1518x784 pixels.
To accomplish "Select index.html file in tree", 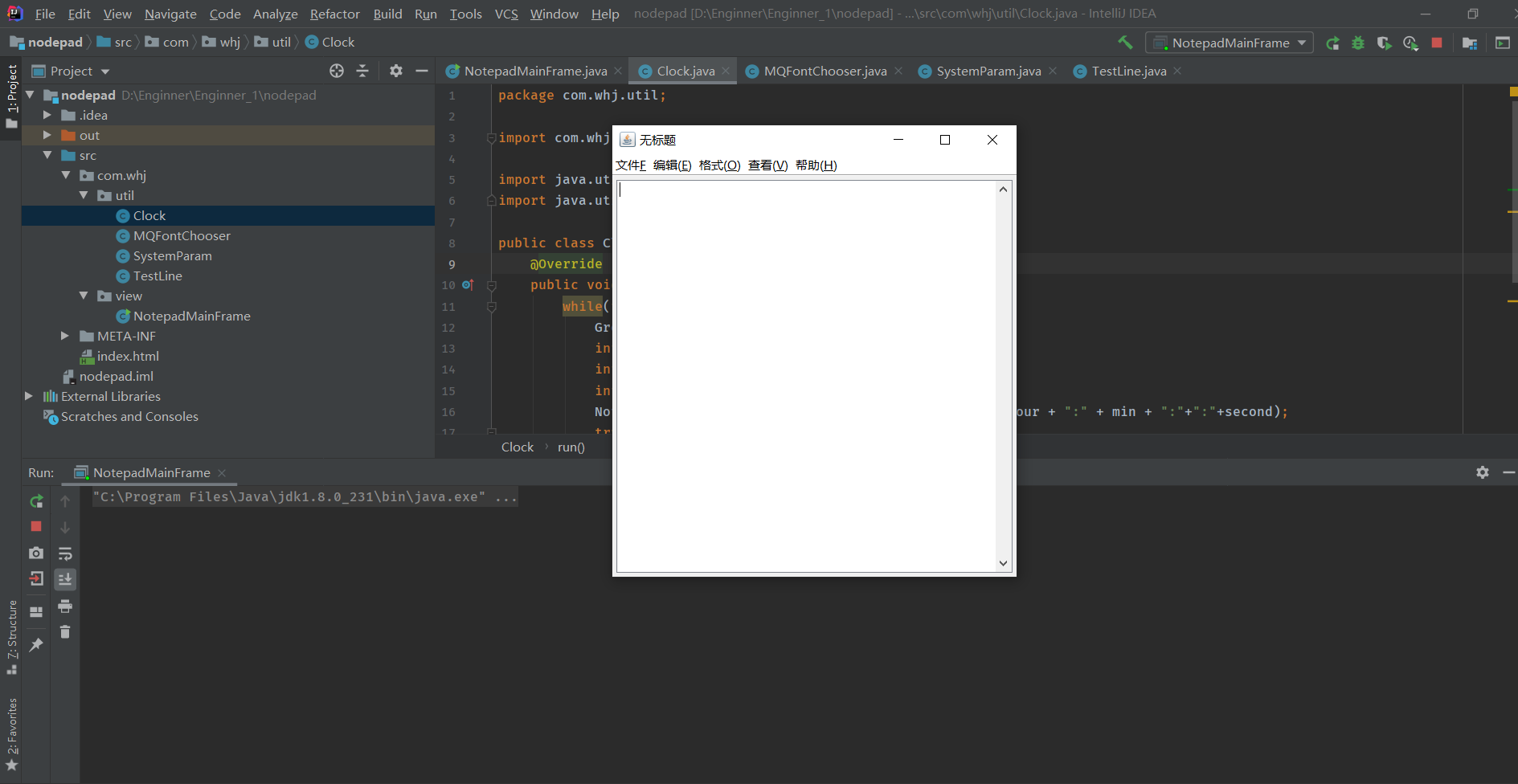I will 128,356.
